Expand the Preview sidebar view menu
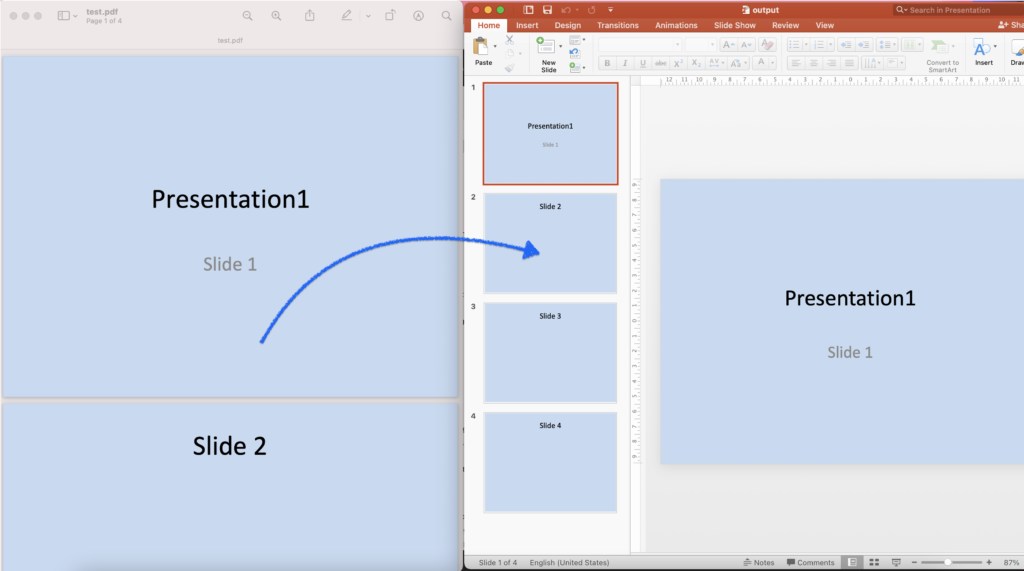Viewport: 1024px width, 571px height. tap(76, 16)
